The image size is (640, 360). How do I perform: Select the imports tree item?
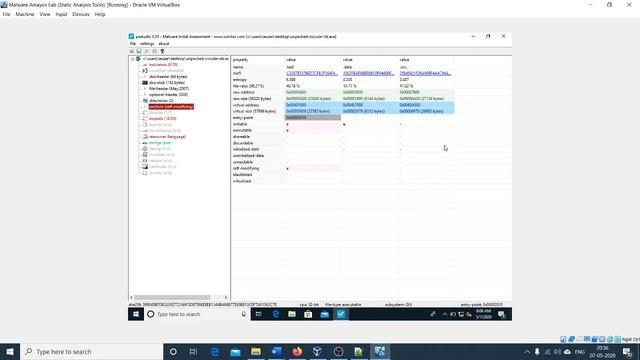(x=162, y=119)
